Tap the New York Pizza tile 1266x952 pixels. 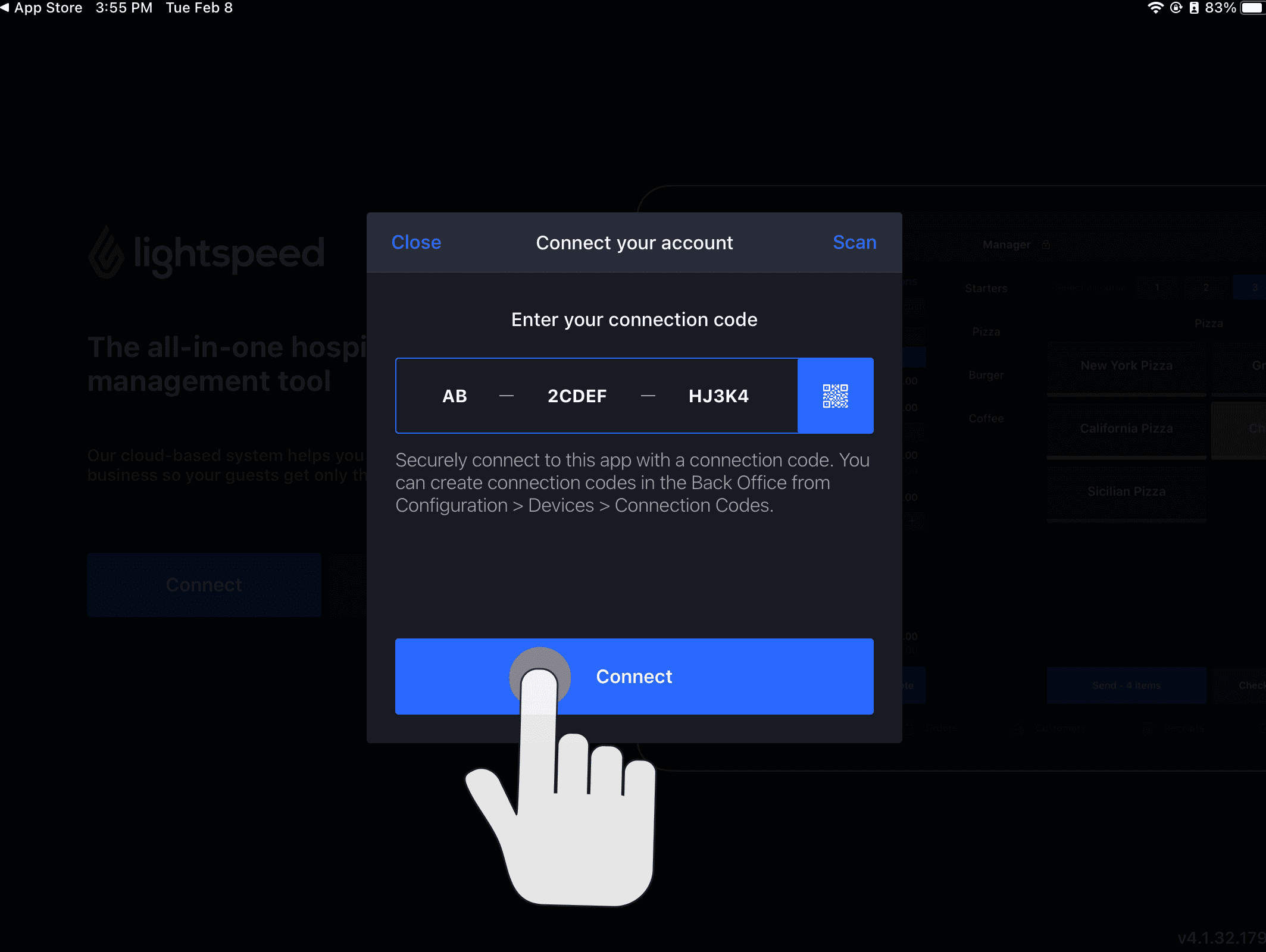pos(1126,367)
